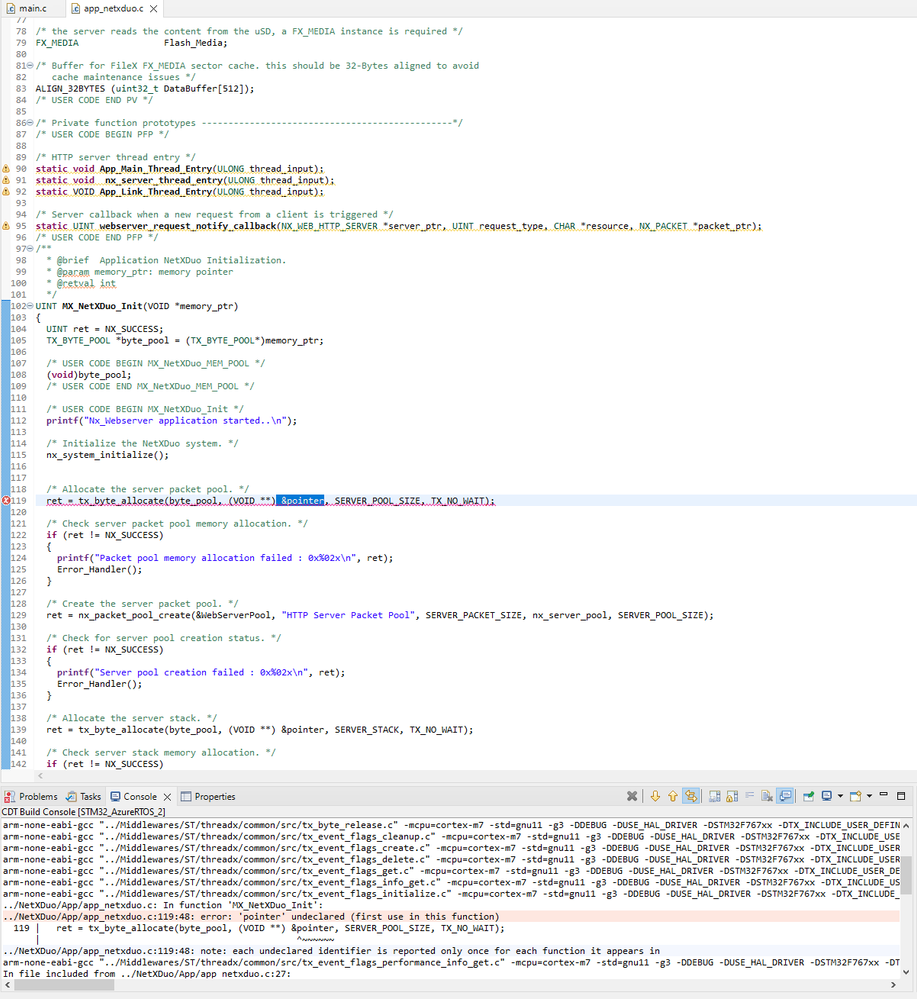
Task: Click console horizontal scroll right arrow
Action: coord(893,985)
